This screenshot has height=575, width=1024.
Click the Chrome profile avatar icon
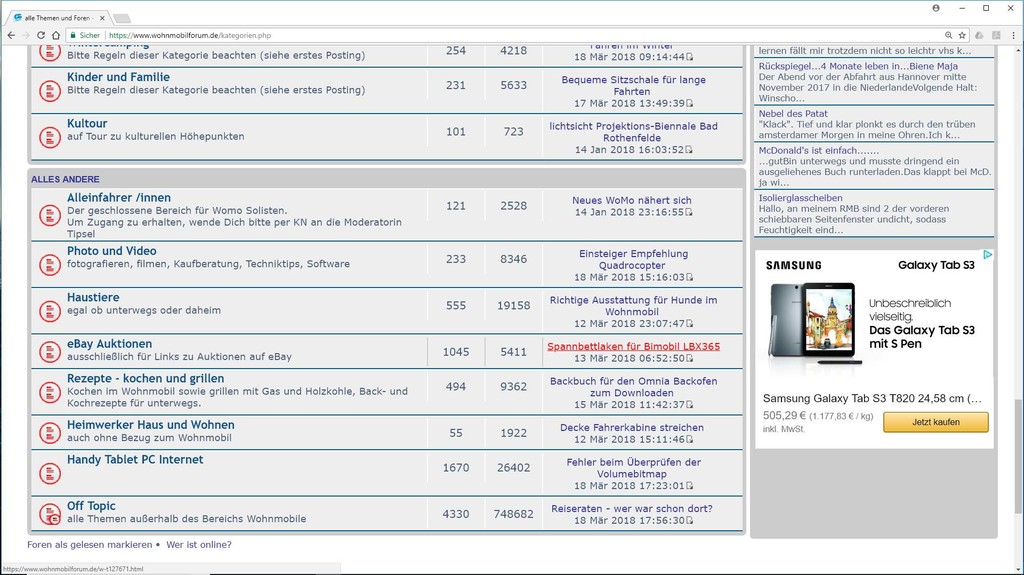[x=936, y=8]
